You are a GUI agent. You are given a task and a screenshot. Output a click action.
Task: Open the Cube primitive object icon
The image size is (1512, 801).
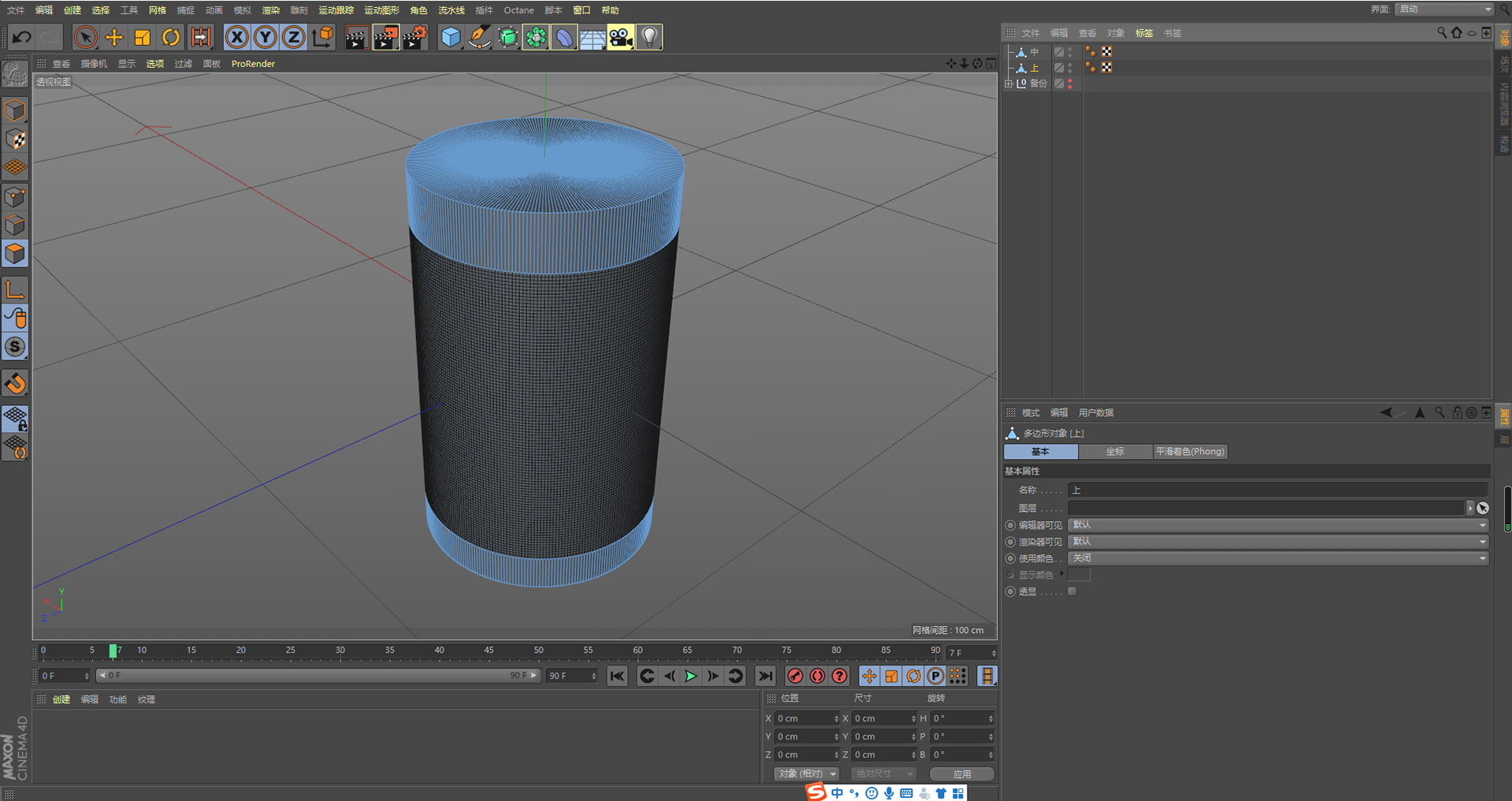pyautogui.click(x=451, y=37)
